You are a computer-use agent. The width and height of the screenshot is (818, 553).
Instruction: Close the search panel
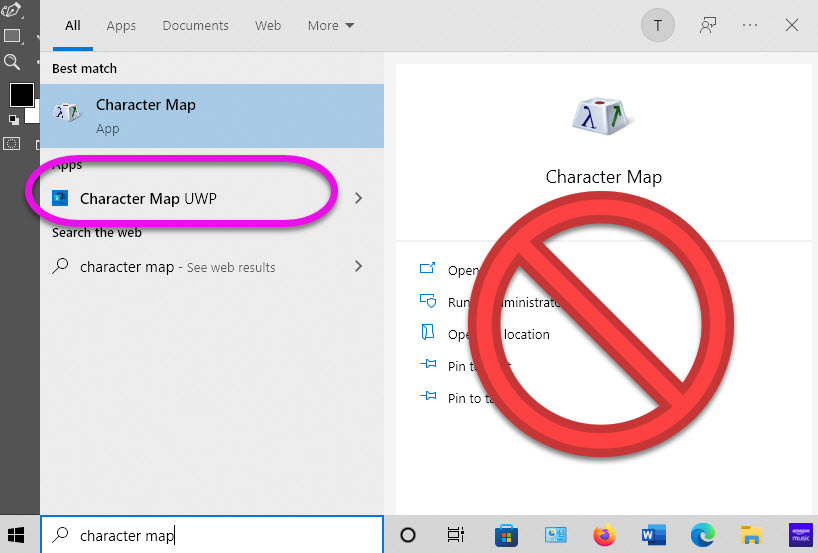pyautogui.click(x=791, y=25)
